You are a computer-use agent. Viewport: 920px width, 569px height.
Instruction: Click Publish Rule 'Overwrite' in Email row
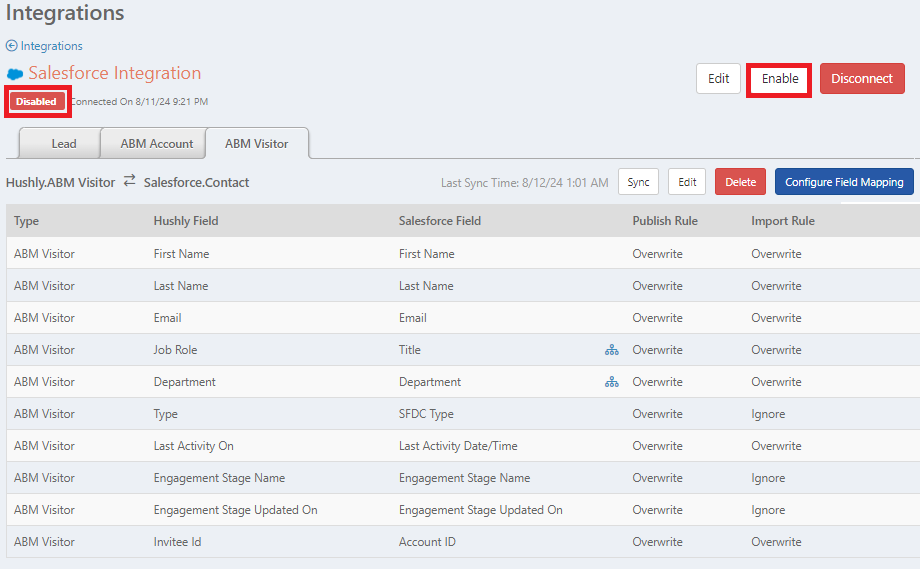658,318
